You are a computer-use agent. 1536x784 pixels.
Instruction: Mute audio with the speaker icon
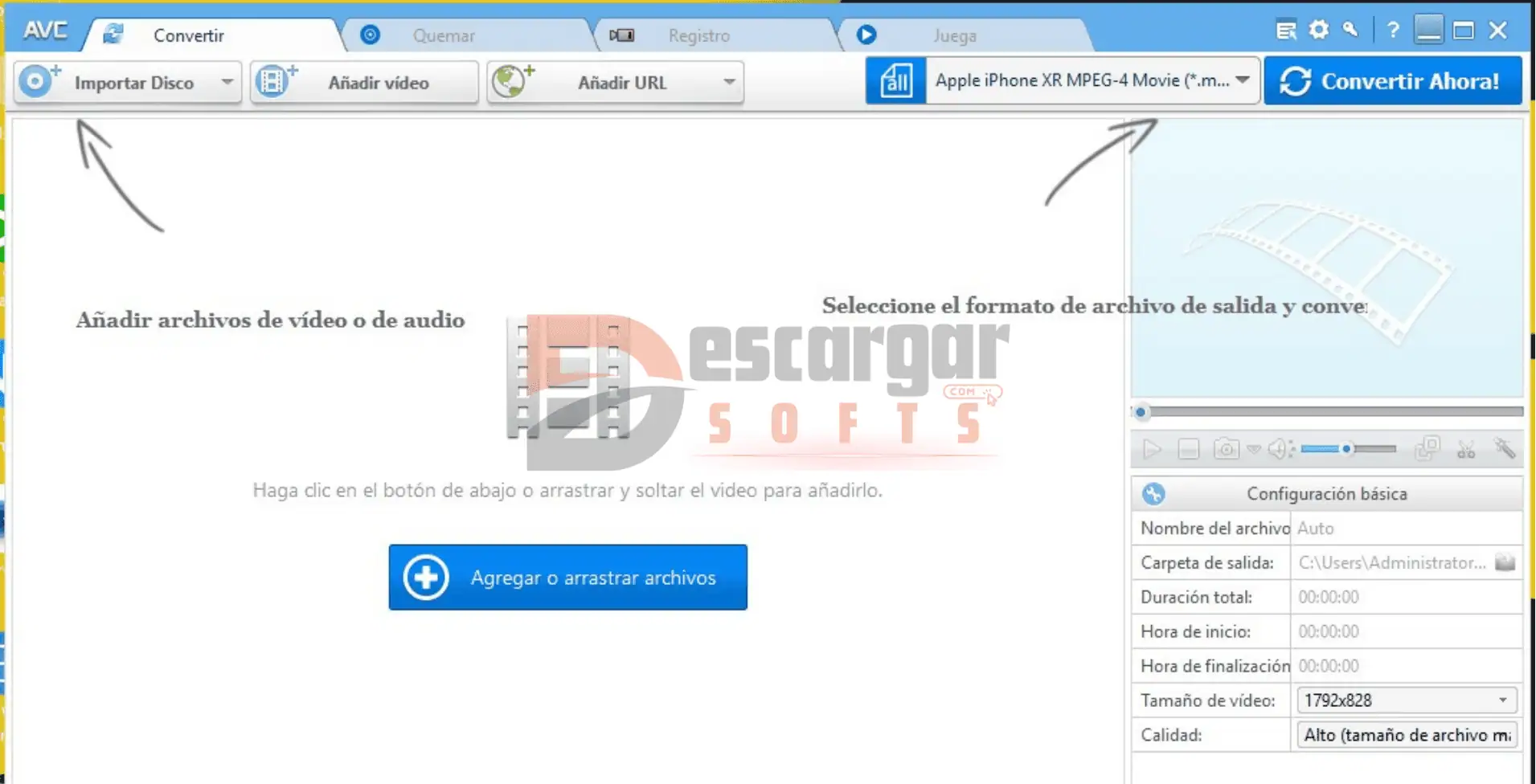1277,448
